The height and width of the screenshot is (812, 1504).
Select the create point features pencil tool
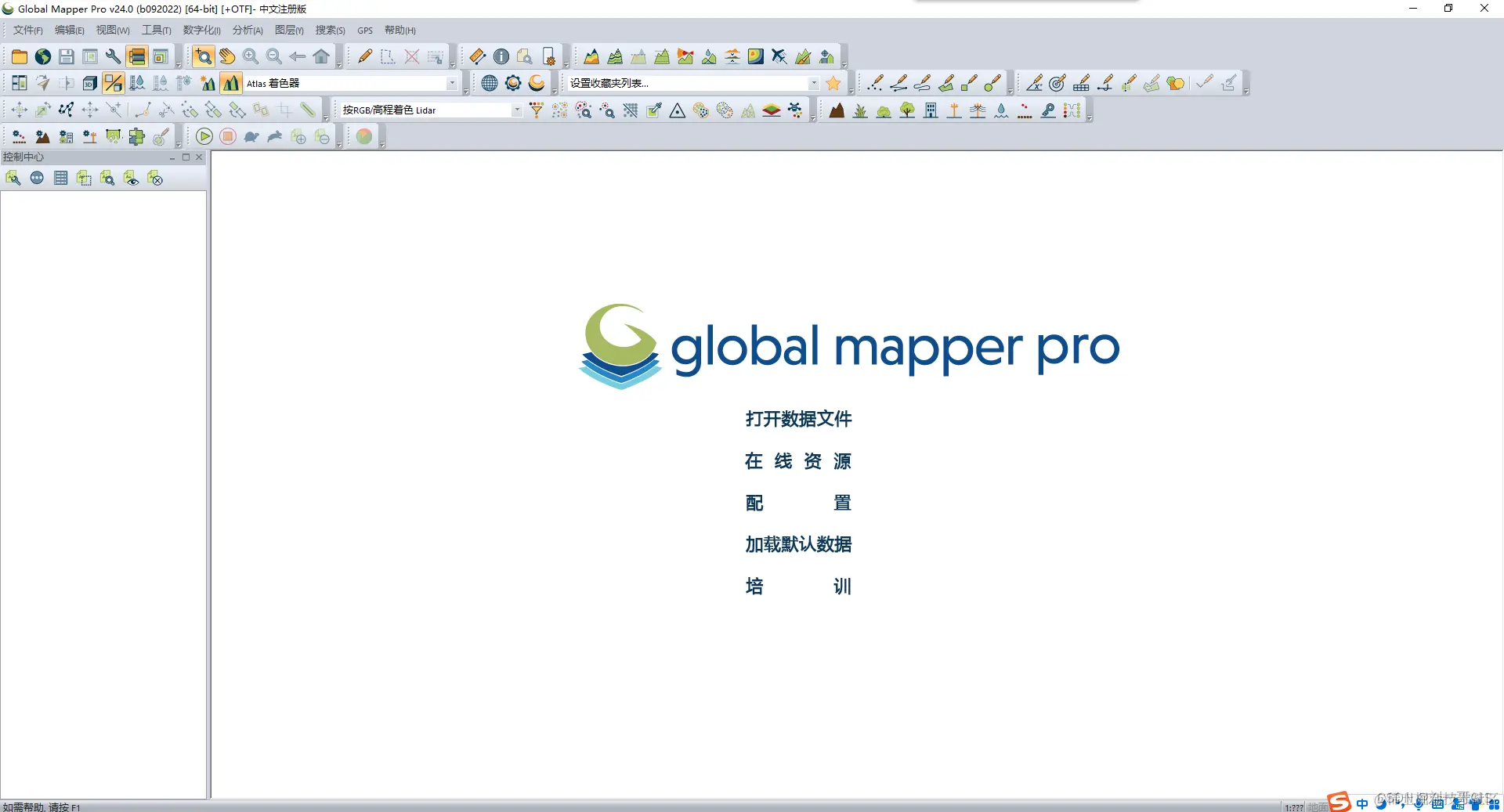pos(876,83)
